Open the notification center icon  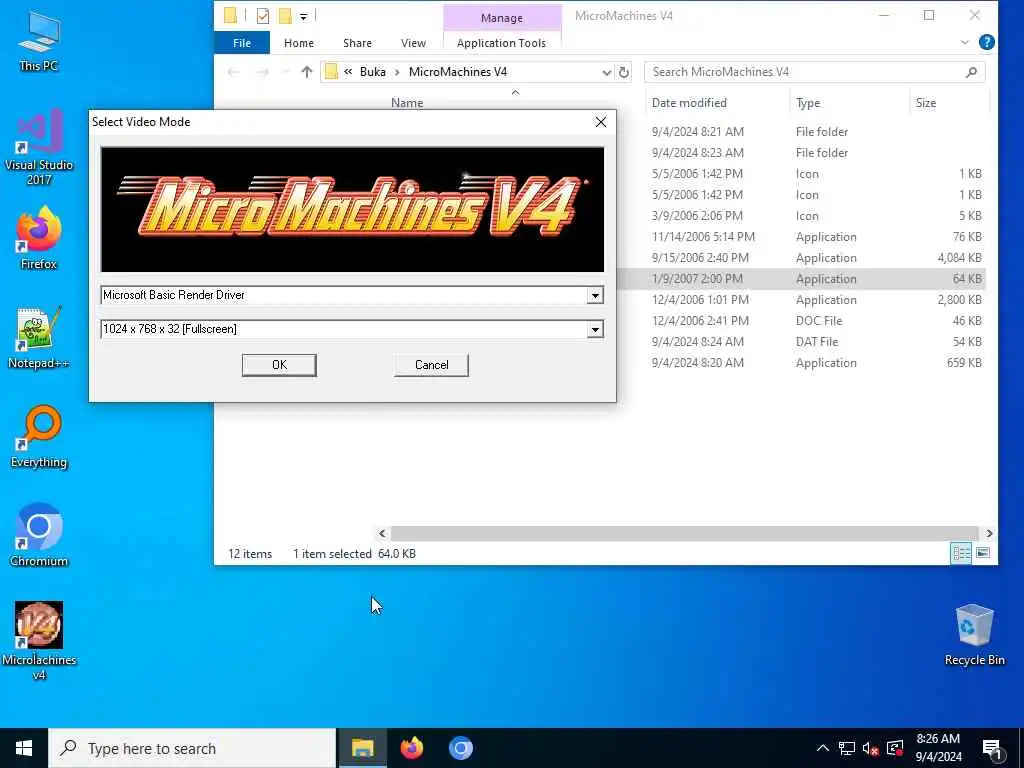click(x=992, y=748)
